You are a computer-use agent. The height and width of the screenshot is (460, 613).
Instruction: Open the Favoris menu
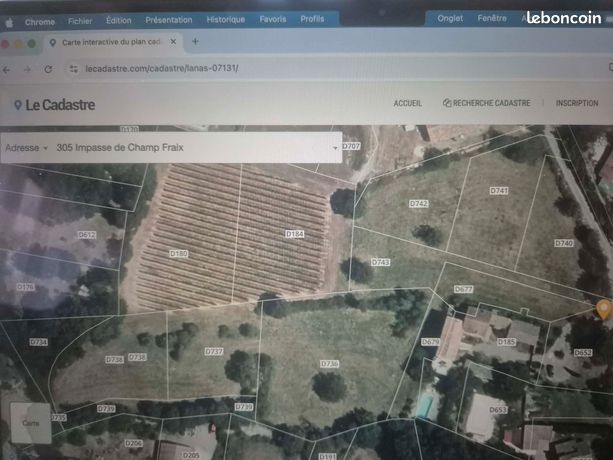coord(273,19)
